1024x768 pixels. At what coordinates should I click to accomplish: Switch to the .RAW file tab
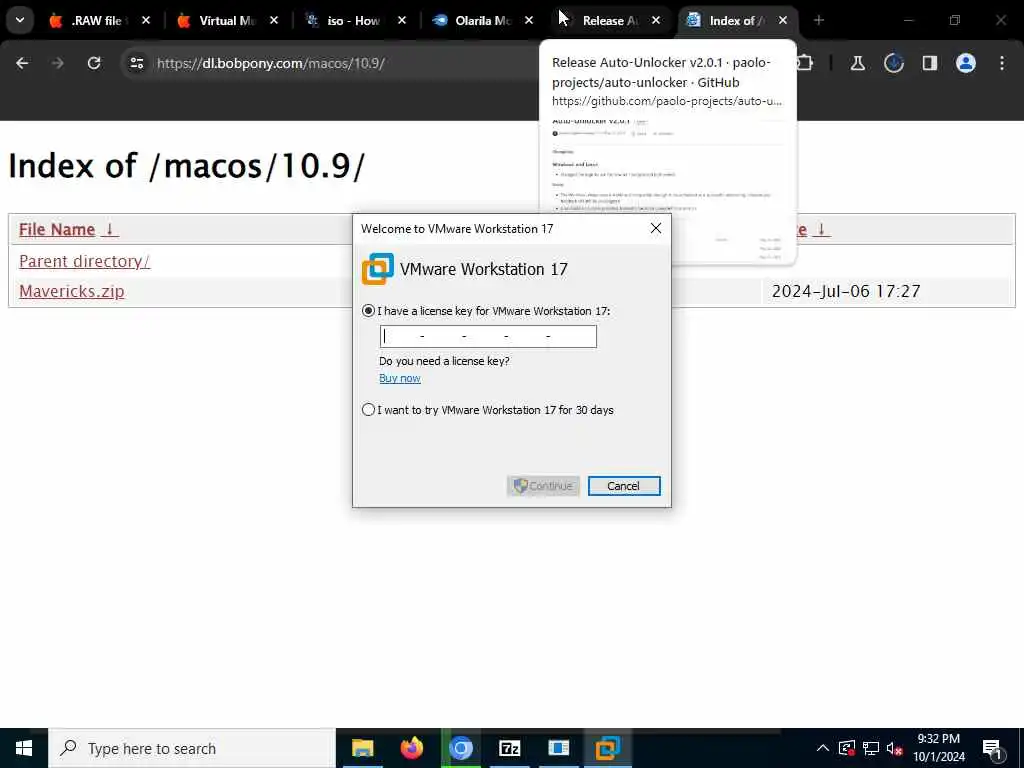98,20
